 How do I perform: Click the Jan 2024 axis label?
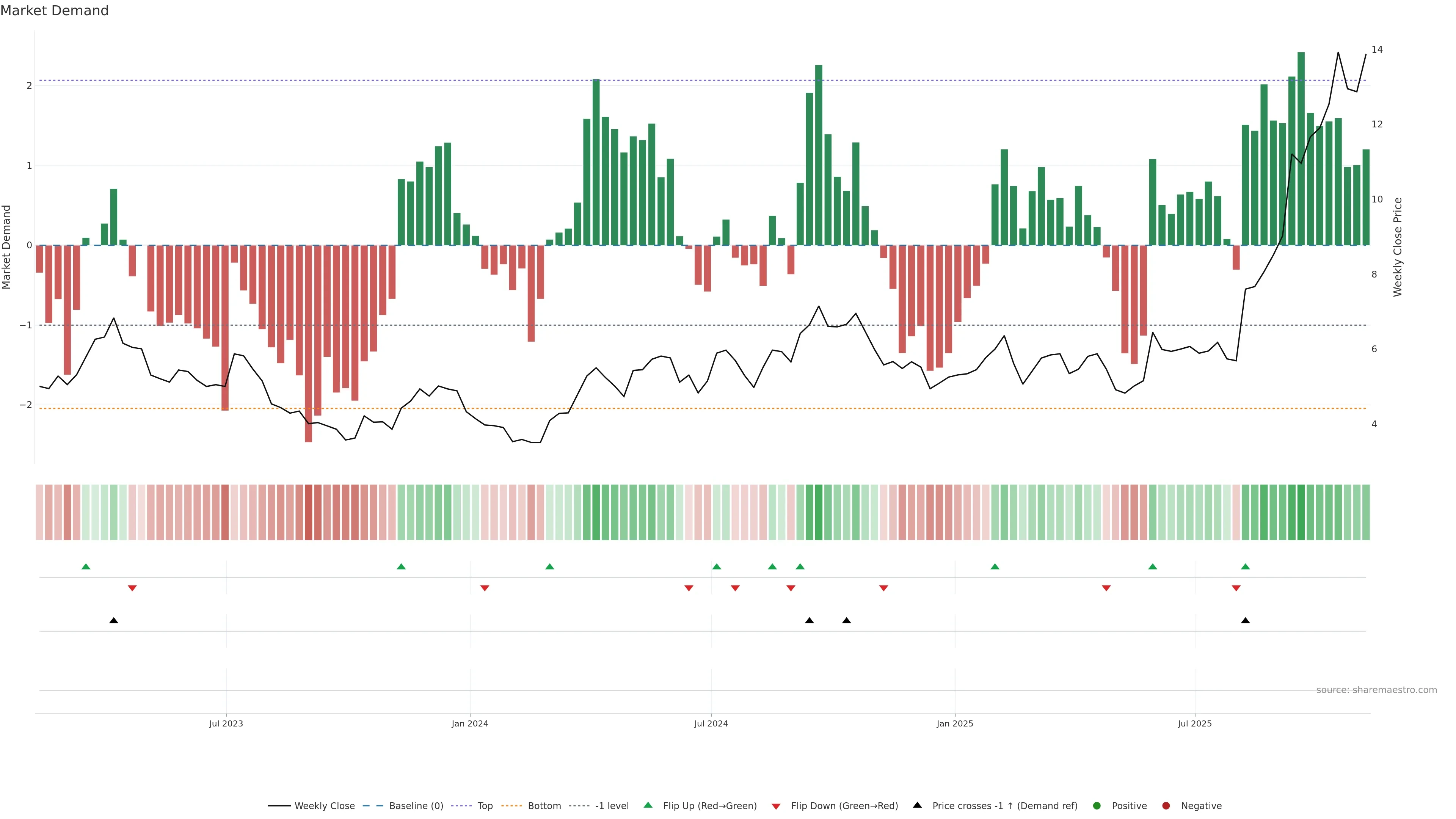pos(470,723)
